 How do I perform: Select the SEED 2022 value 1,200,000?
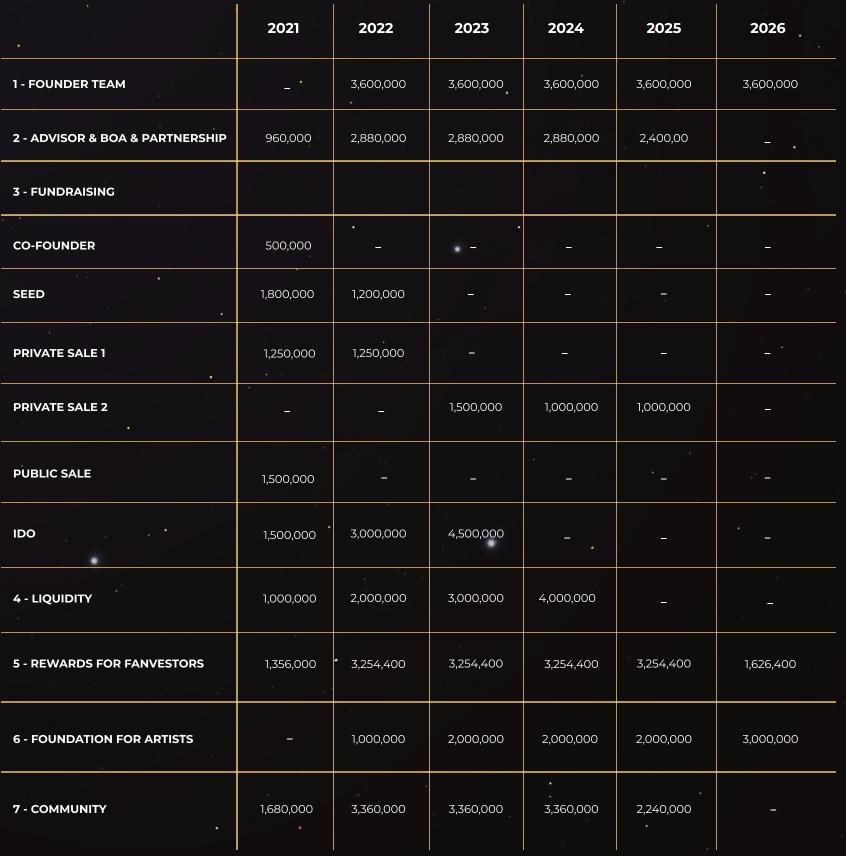pyautogui.click(x=378, y=294)
